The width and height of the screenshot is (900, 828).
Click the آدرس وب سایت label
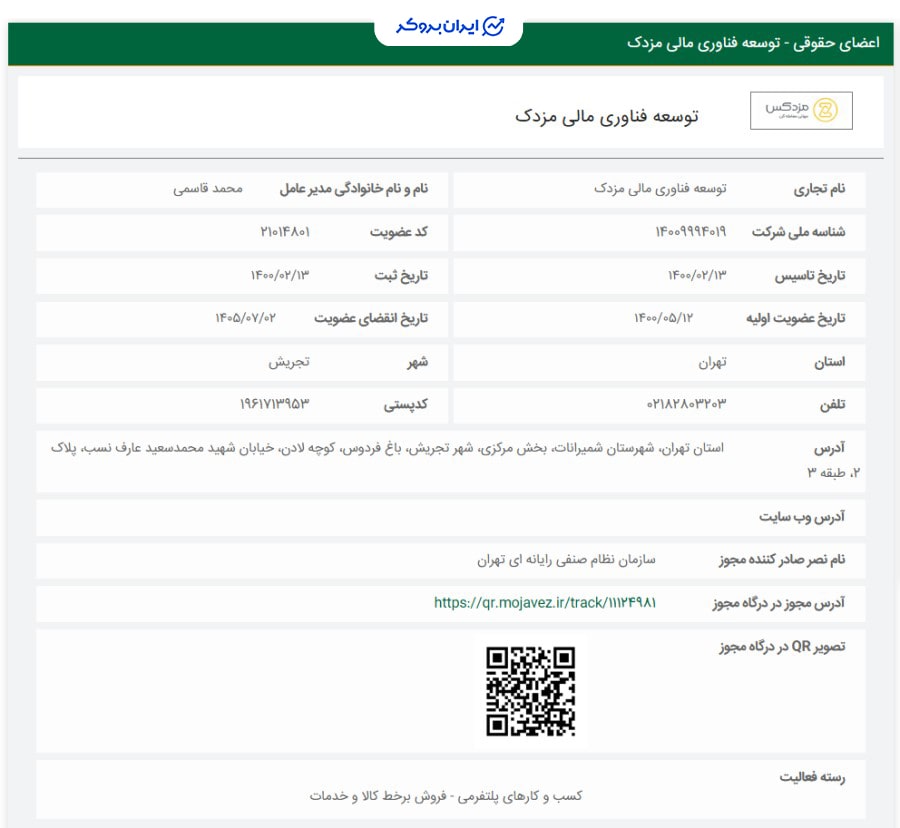coord(802,517)
